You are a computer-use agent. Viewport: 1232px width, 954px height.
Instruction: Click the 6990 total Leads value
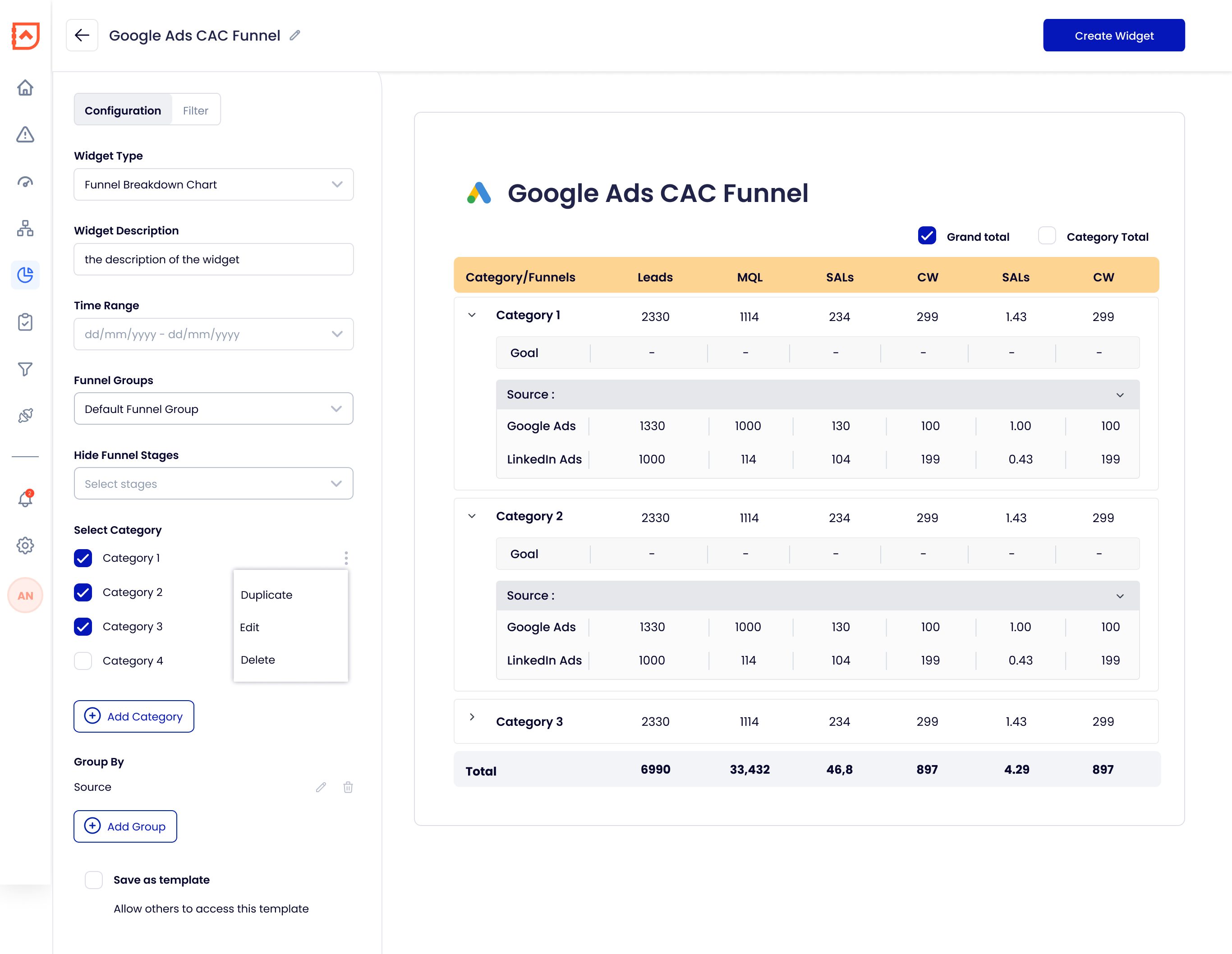point(655,769)
